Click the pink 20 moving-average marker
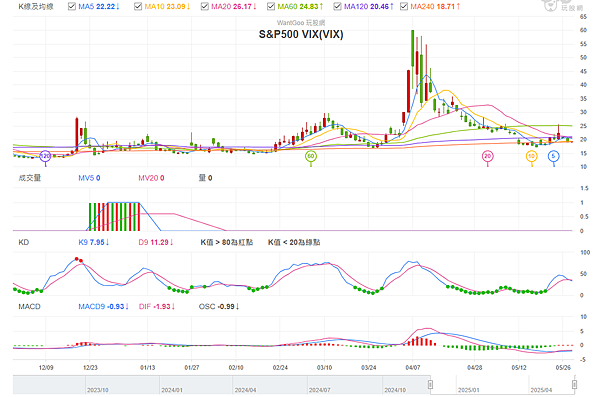The image size is (600, 397). [x=487, y=156]
